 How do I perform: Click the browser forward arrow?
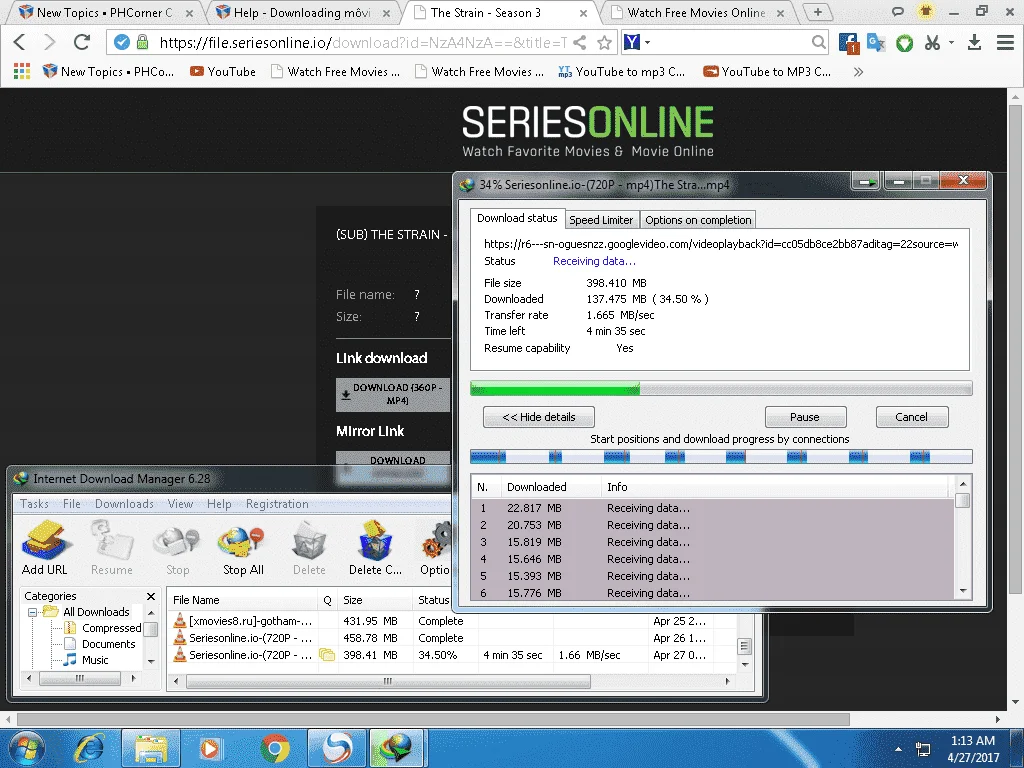(x=50, y=42)
